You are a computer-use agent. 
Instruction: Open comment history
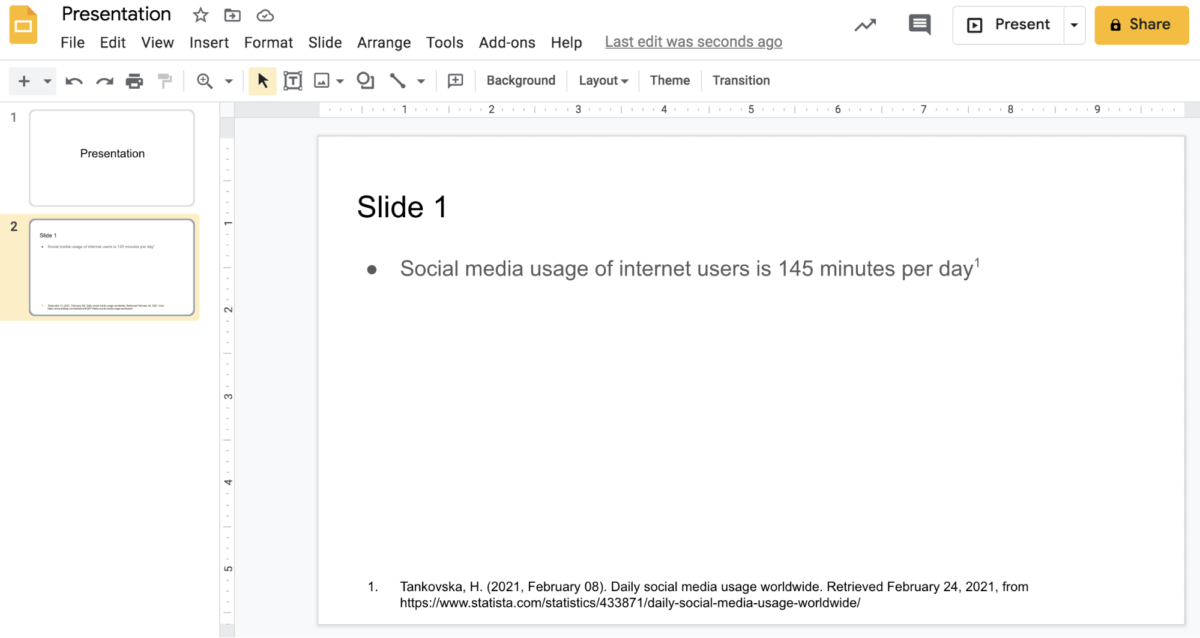(x=919, y=24)
